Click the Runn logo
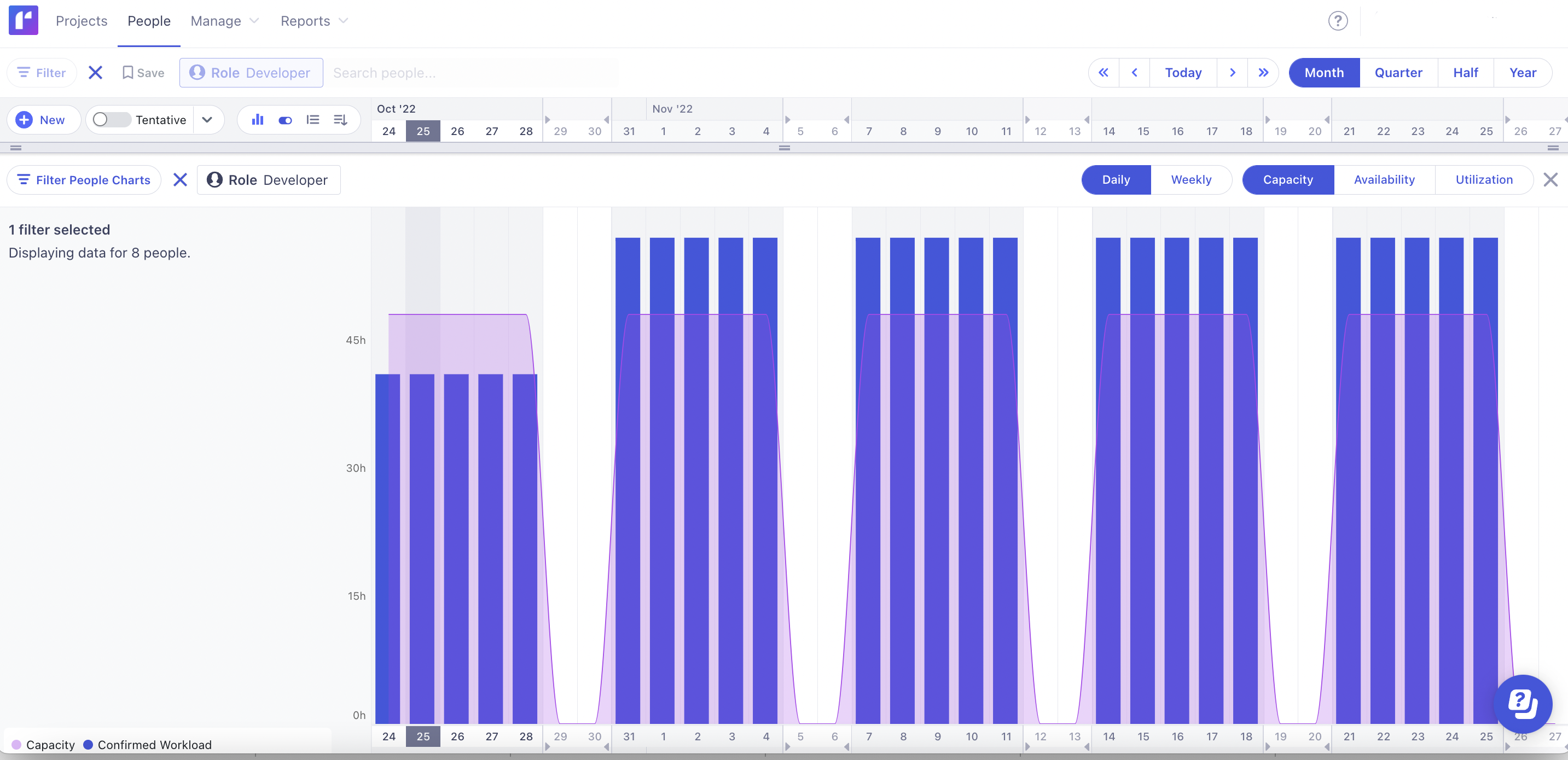The image size is (1568, 760). point(23,20)
